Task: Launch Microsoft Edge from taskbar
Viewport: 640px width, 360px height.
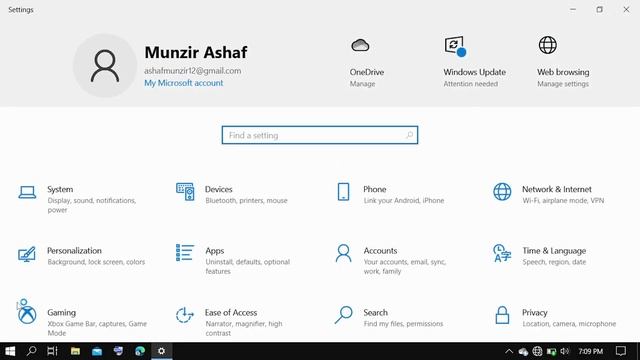Action: click(x=140, y=351)
